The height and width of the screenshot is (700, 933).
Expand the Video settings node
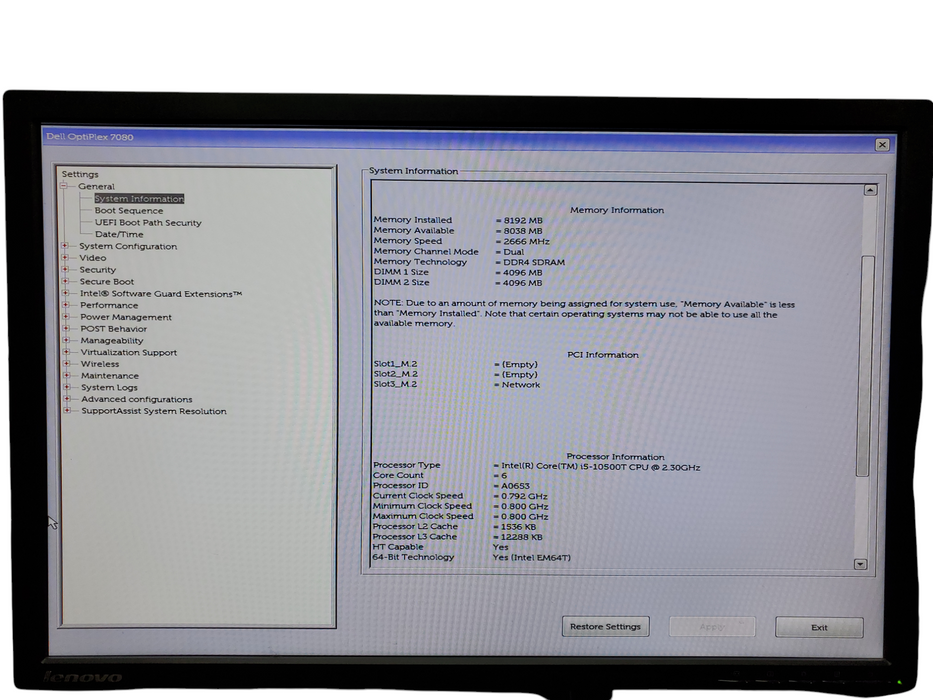coord(65,257)
